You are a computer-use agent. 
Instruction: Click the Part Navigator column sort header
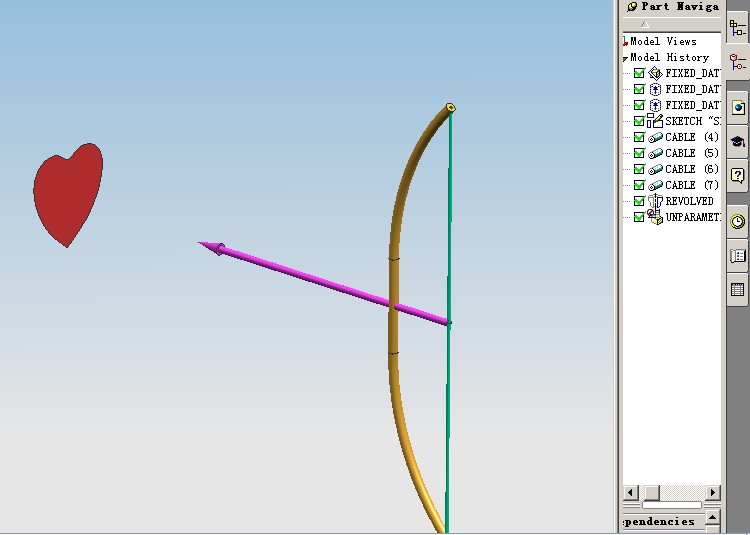click(671, 23)
